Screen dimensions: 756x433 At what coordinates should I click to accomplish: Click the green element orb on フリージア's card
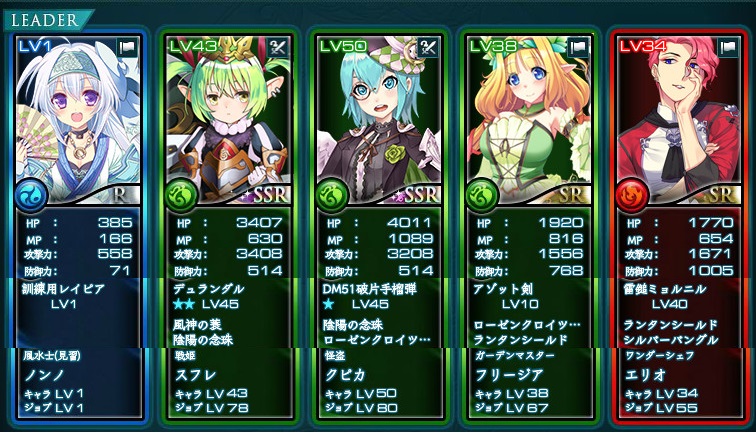point(481,196)
